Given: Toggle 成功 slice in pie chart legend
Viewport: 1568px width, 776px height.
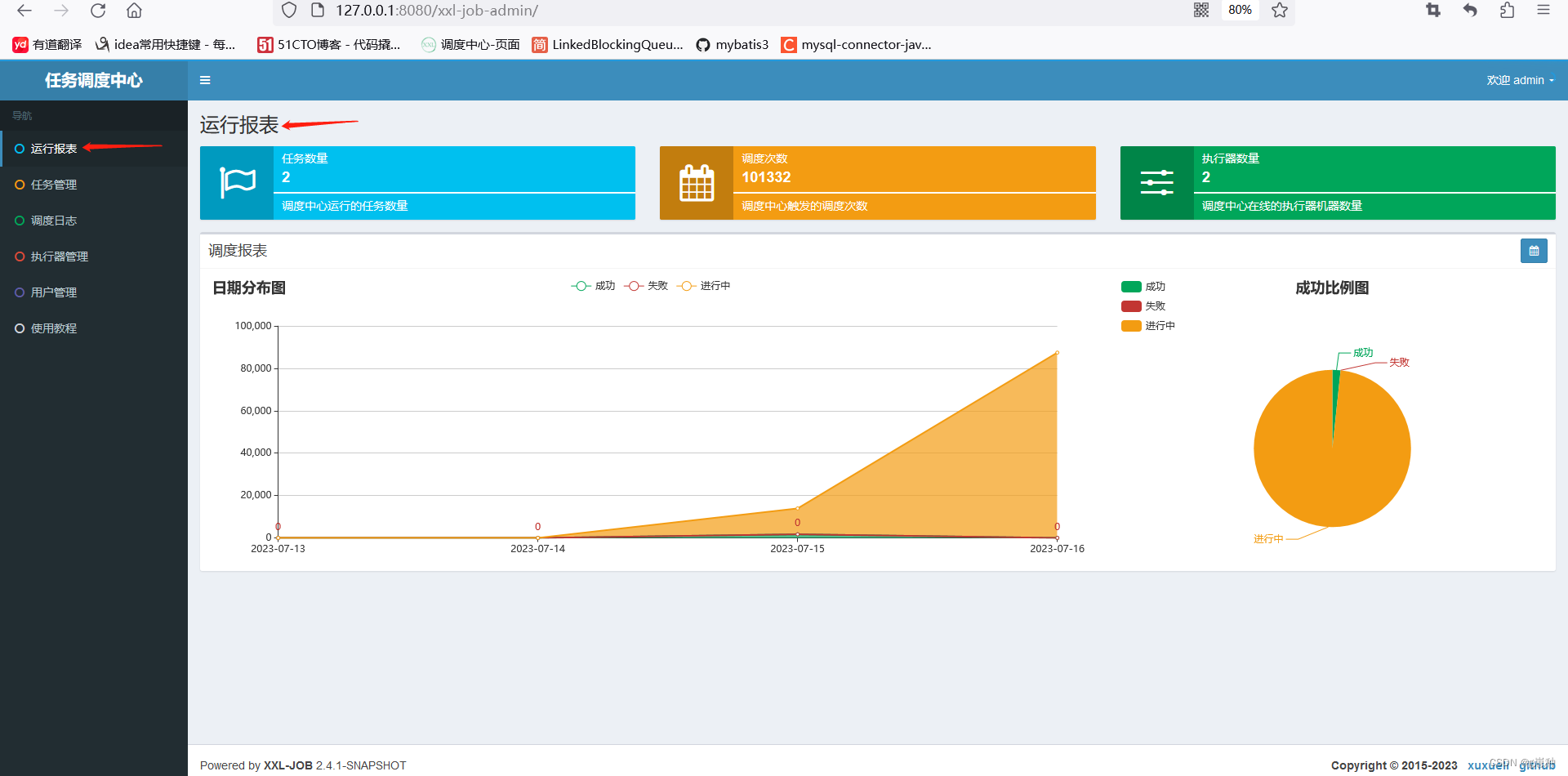Looking at the screenshot, I should point(1143,287).
